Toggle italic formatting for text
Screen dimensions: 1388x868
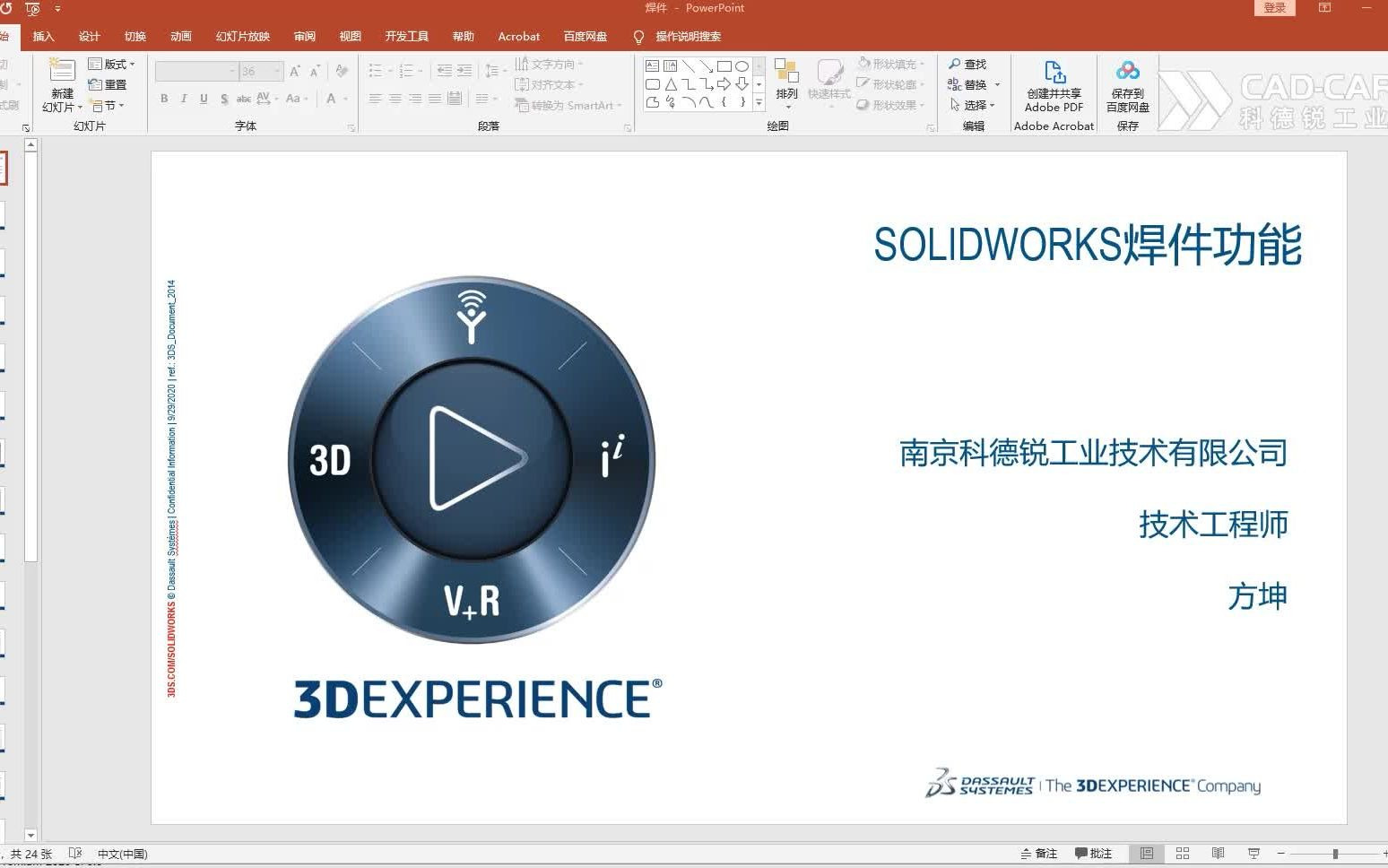pos(184,100)
